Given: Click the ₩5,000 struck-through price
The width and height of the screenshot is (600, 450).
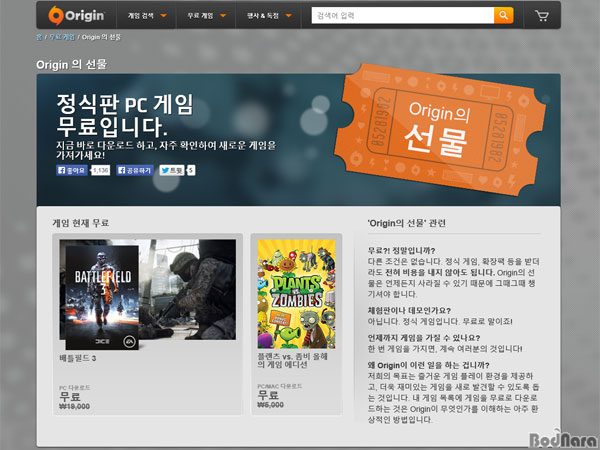Looking at the screenshot, I should (271, 405).
